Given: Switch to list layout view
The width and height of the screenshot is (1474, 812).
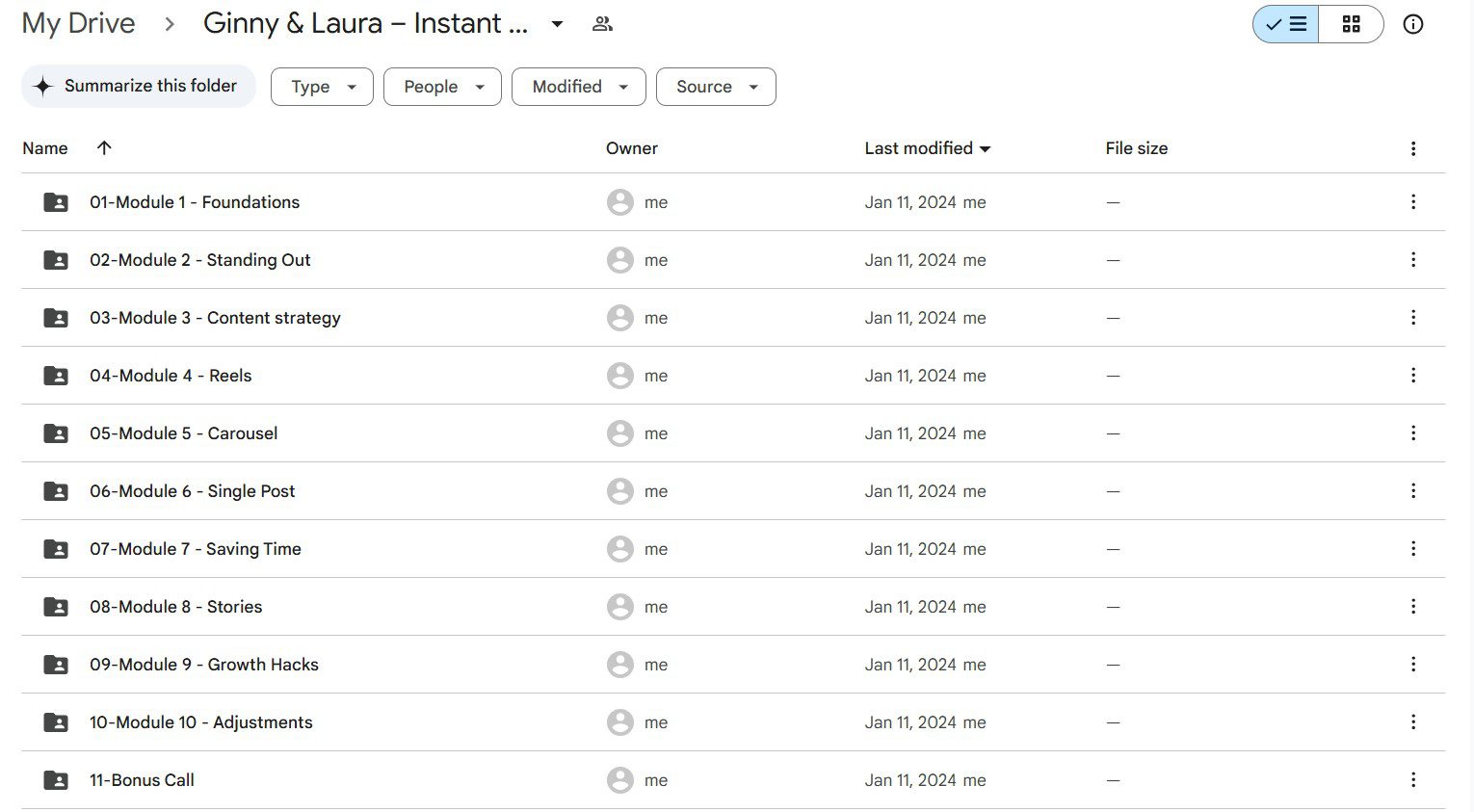Looking at the screenshot, I should click(x=1285, y=24).
